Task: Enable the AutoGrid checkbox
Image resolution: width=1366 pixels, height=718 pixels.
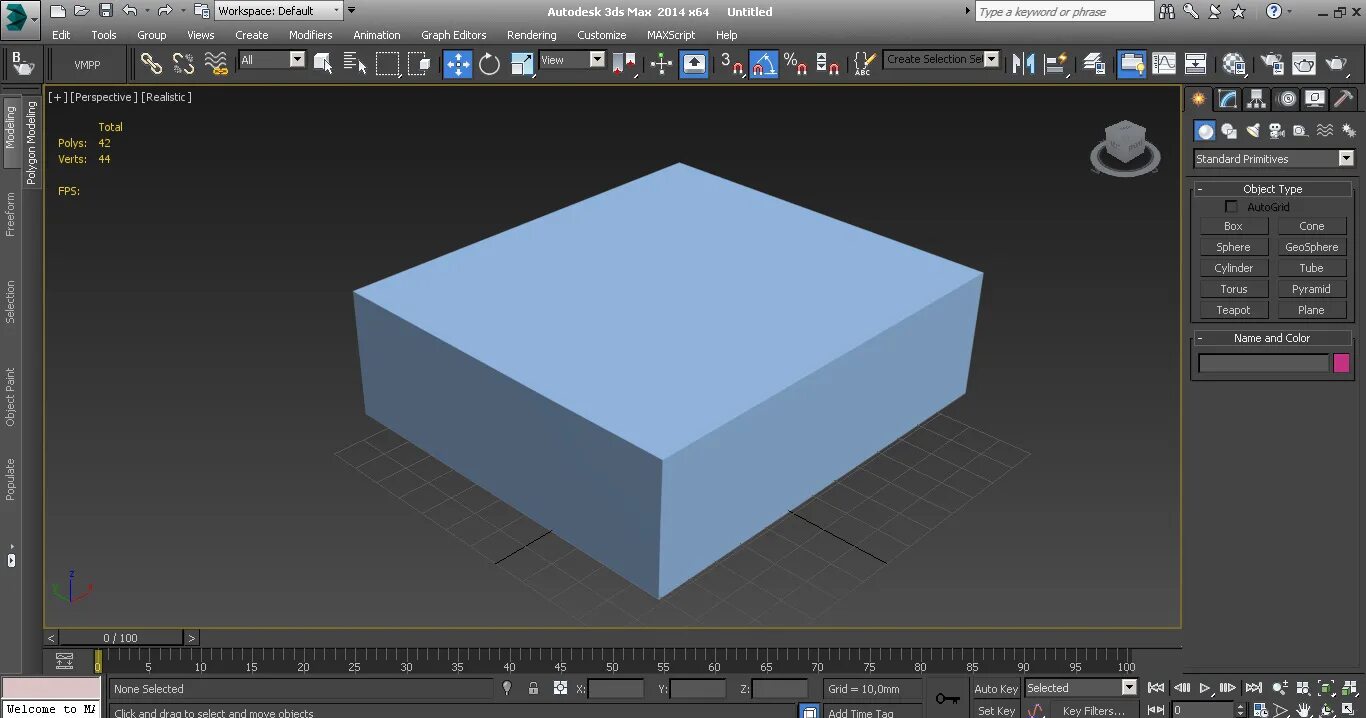Action: (1231, 207)
